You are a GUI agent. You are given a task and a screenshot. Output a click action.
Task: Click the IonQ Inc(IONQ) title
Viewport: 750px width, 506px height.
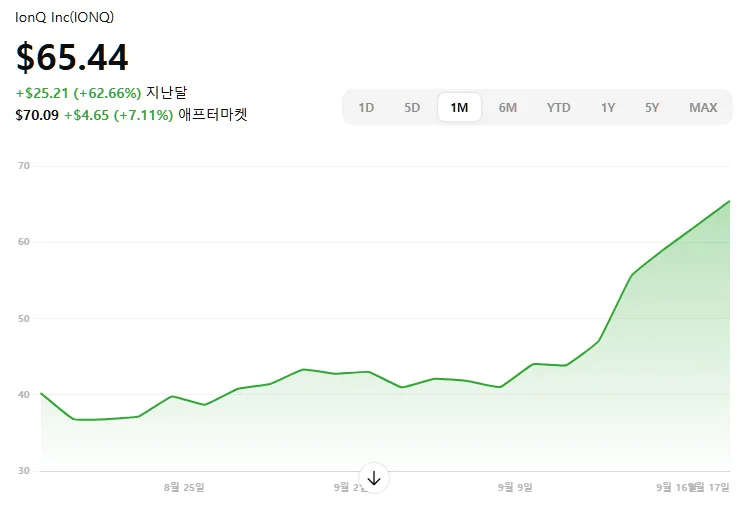(65, 17)
